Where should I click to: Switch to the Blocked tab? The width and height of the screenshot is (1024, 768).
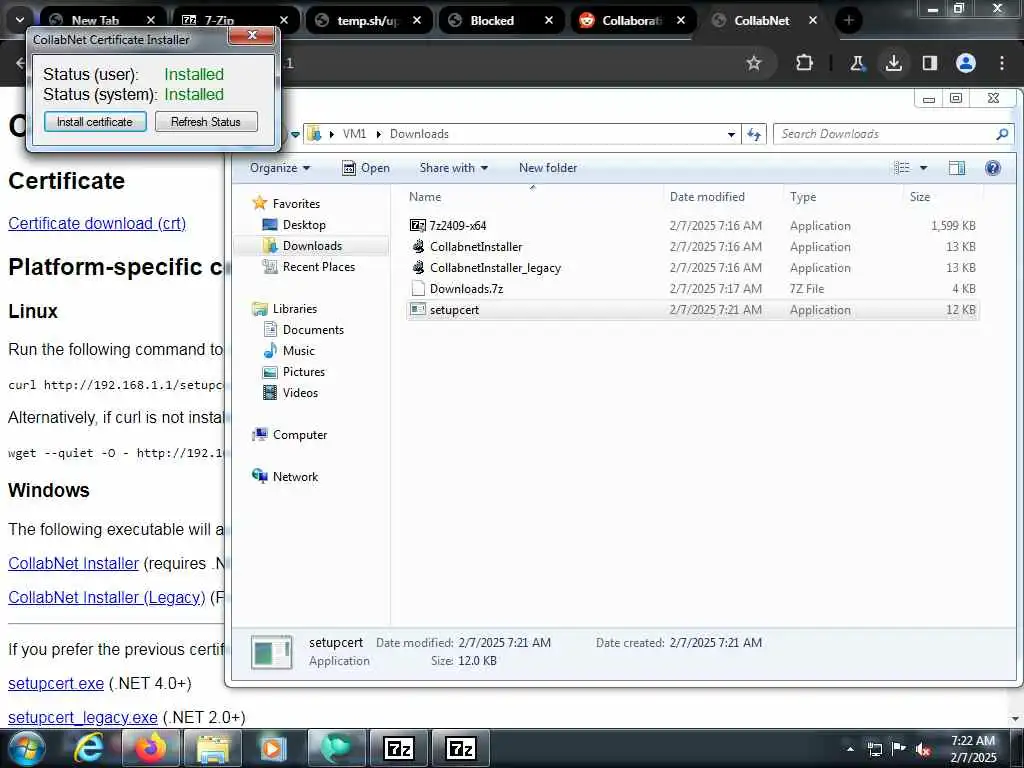[x=500, y=20]
